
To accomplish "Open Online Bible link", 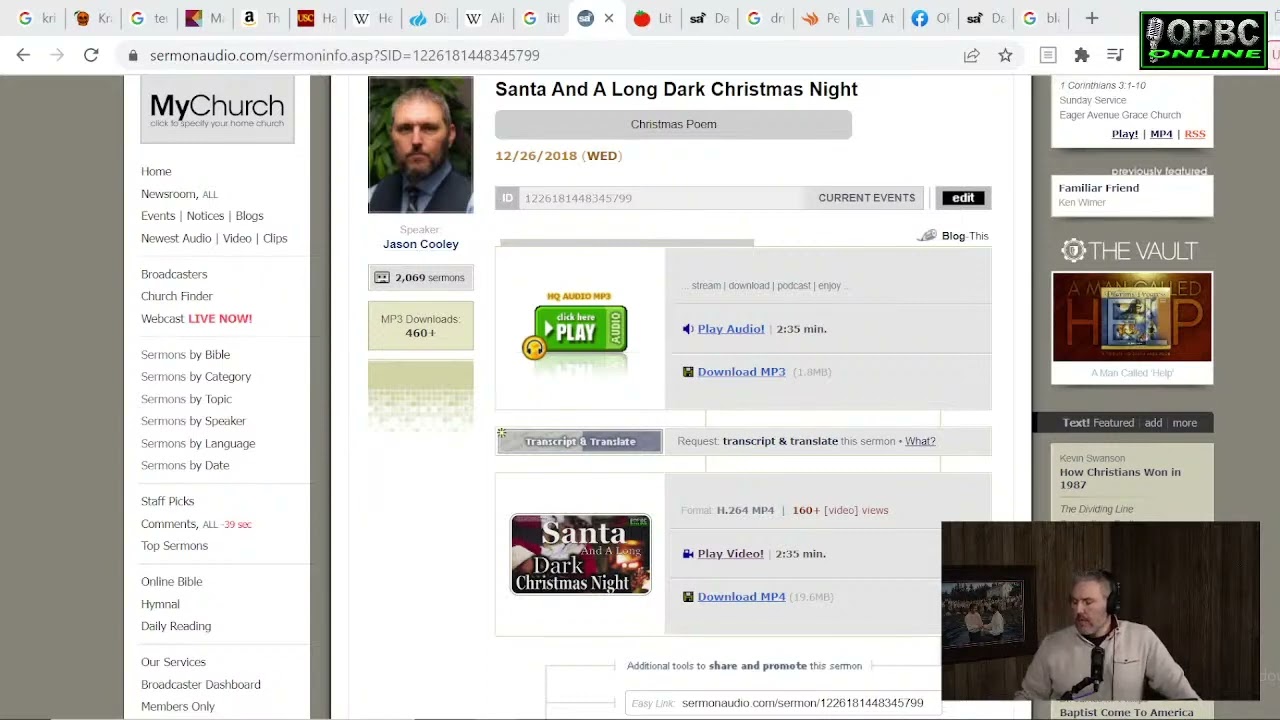I will (171, 582).
